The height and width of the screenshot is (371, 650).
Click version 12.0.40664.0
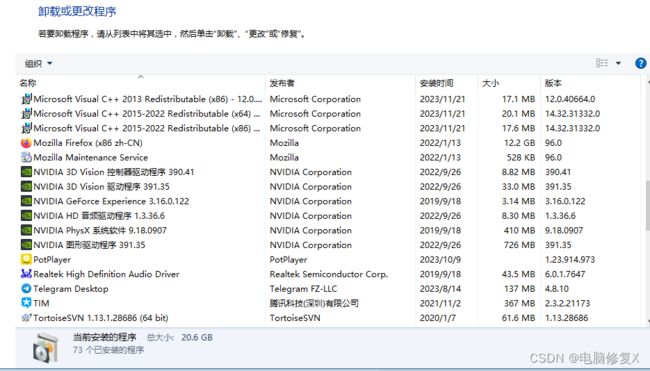click(570, 99)
